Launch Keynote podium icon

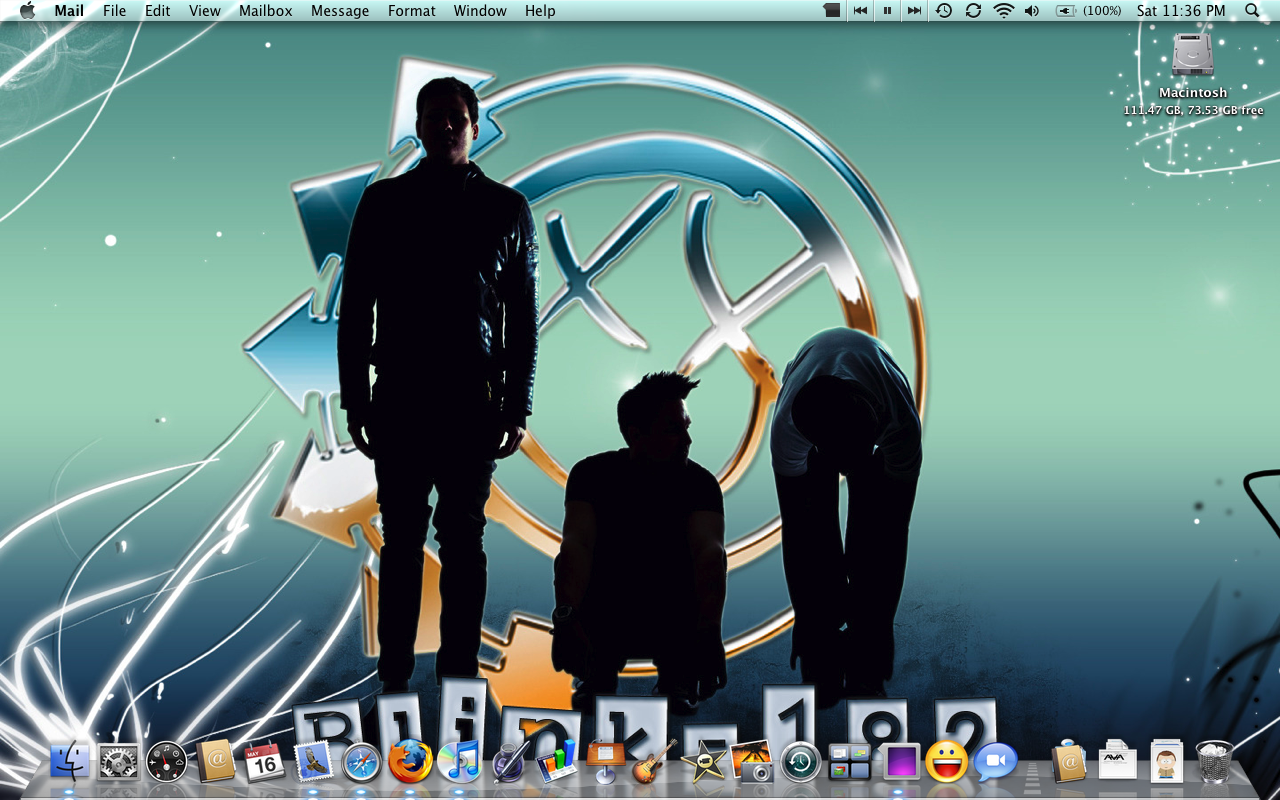pyautogui.click(x=606, y=762)
